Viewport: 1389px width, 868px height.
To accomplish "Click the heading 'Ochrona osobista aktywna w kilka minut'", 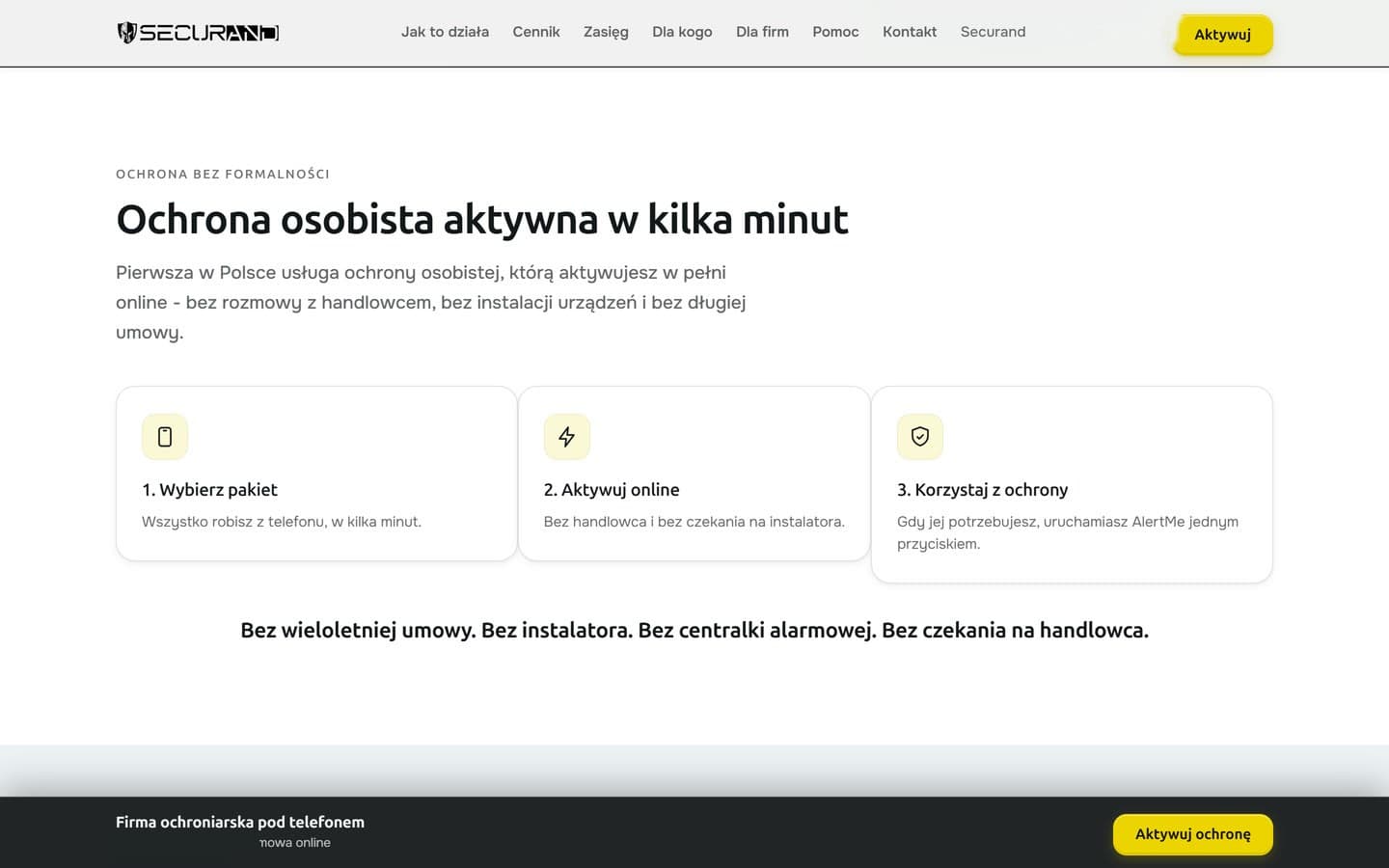I will [482, 219].
